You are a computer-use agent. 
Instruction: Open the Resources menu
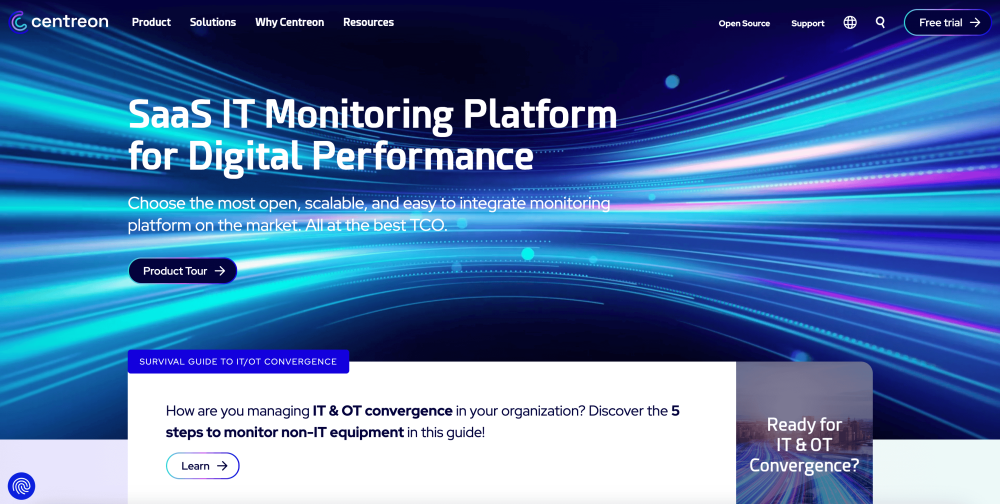coord(368,22)
